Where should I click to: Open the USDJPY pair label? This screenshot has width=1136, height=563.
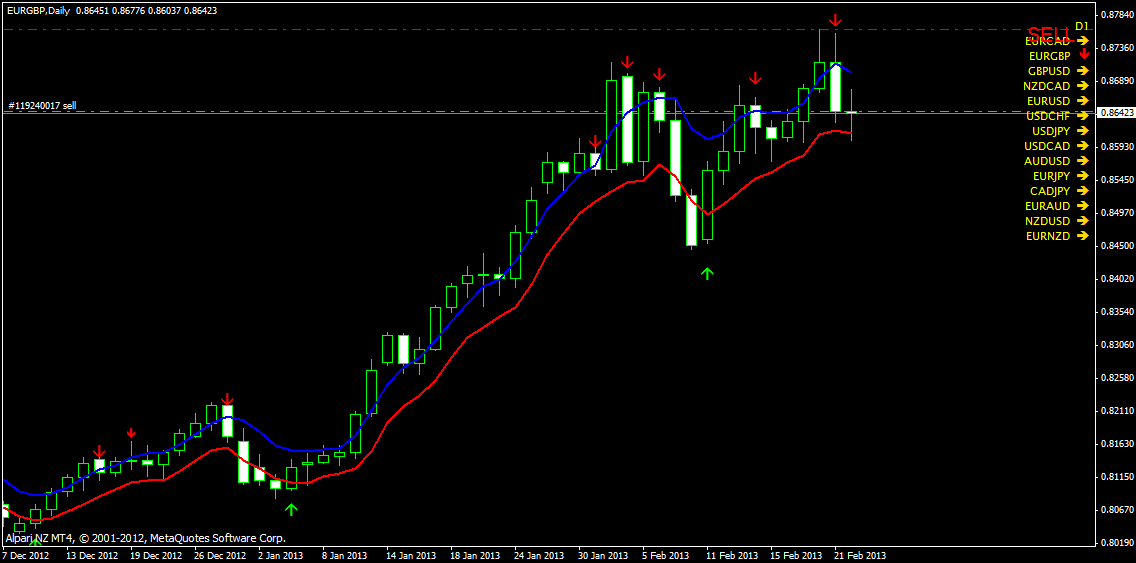(x=1051, y=131)
